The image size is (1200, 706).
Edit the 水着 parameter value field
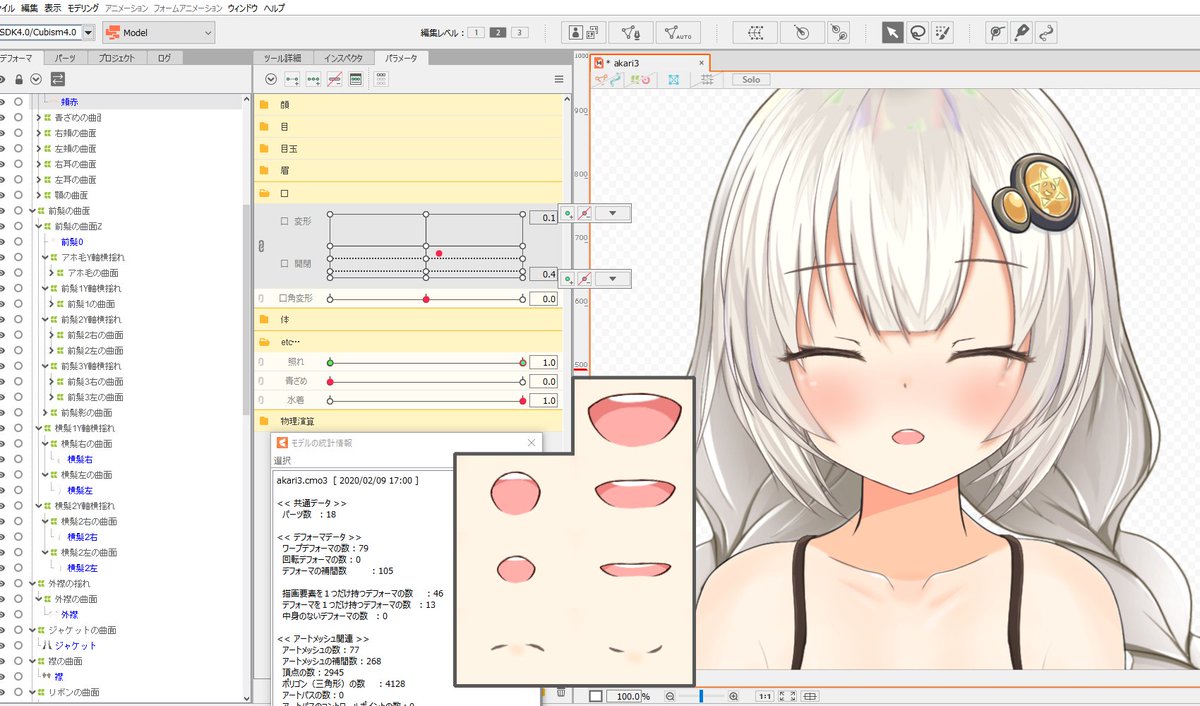point(544,400)
